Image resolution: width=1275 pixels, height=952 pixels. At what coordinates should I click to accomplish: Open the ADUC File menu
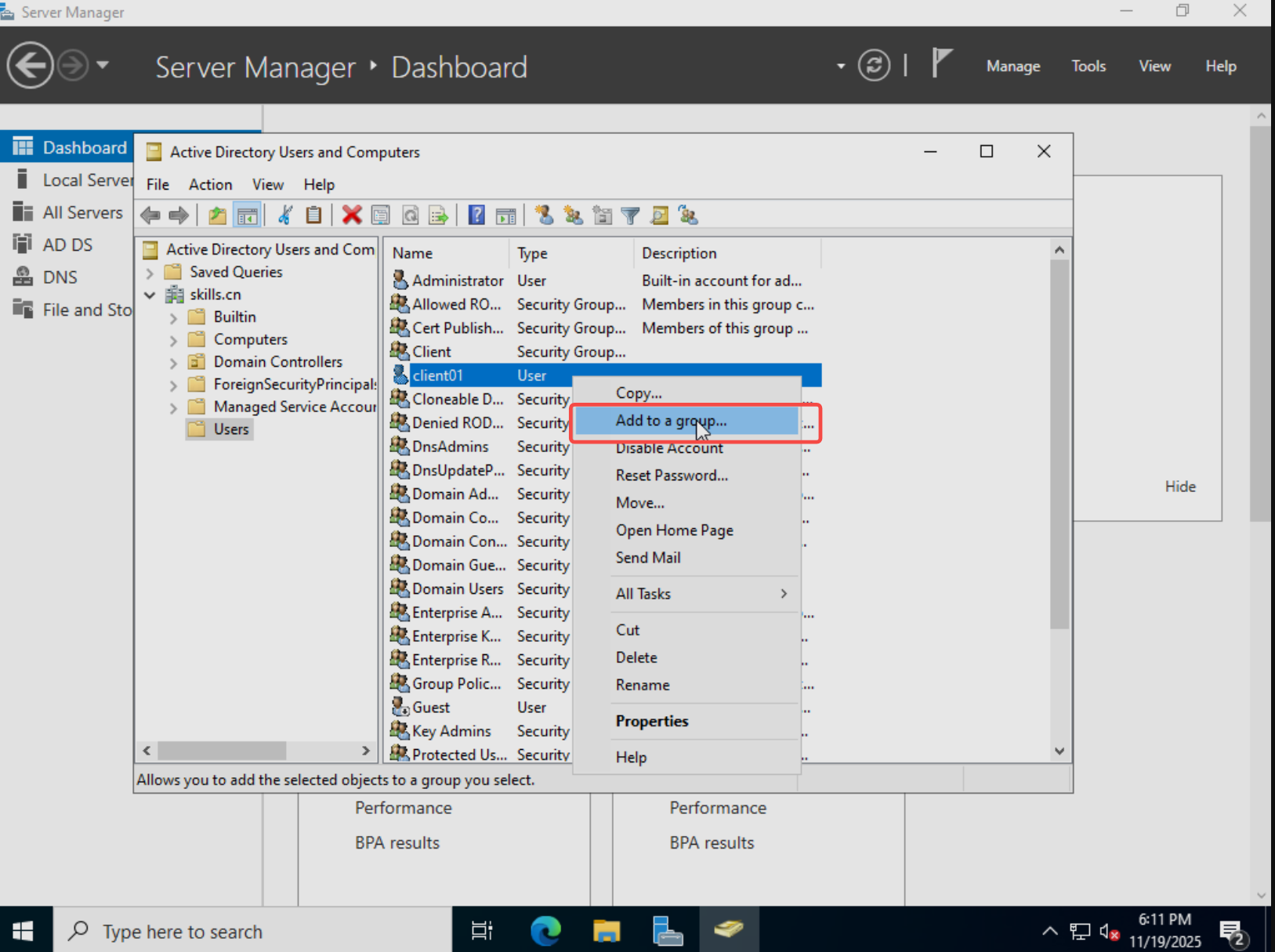pos(158,185)
